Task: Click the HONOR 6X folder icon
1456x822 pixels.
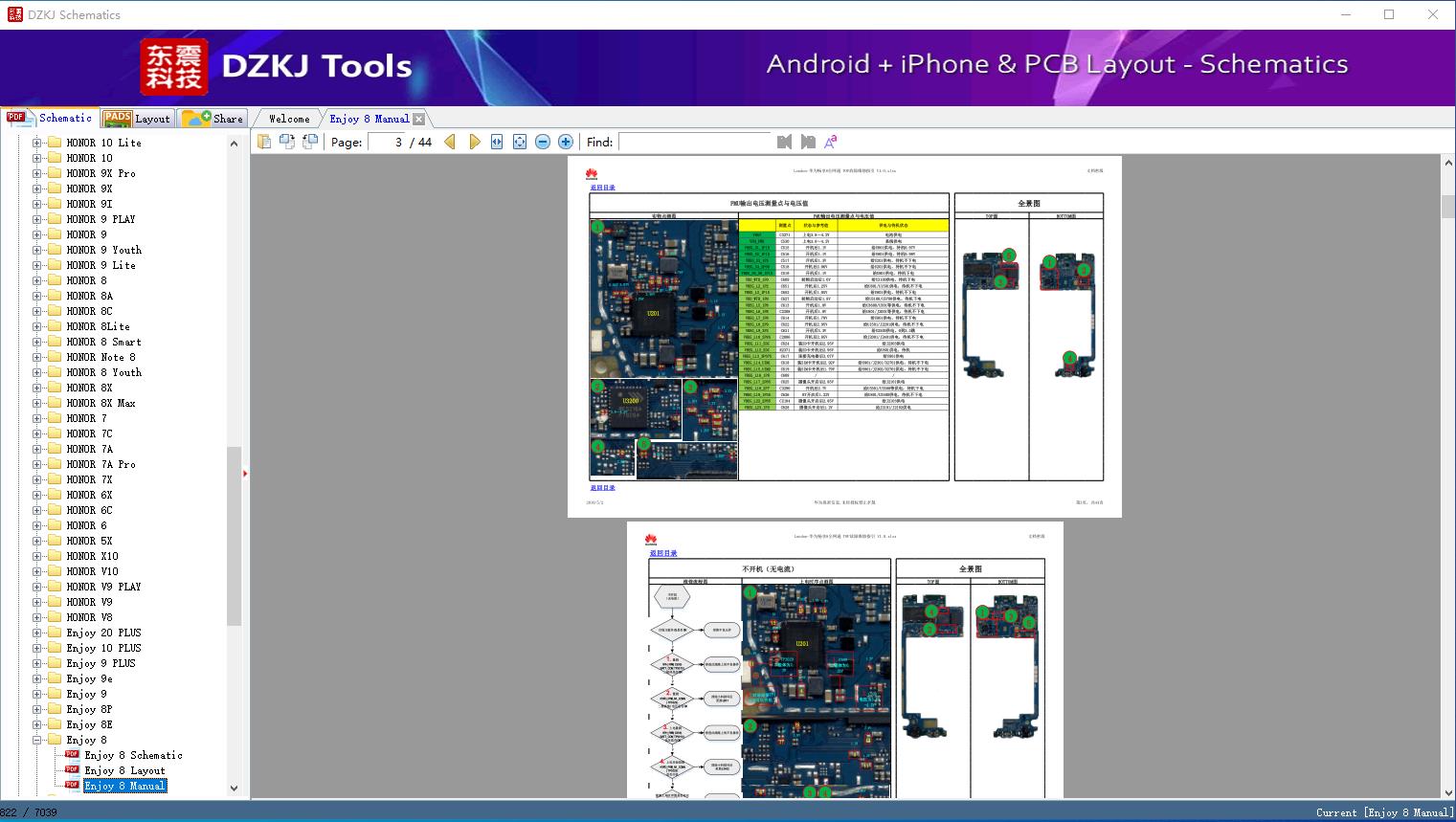Action: pos(55,495)
